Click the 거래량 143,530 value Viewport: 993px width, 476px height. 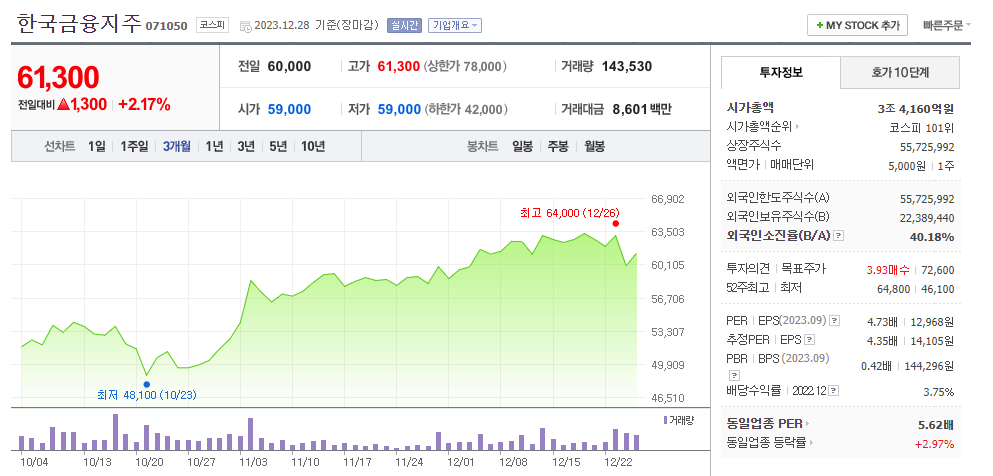[x=627, y=66]
